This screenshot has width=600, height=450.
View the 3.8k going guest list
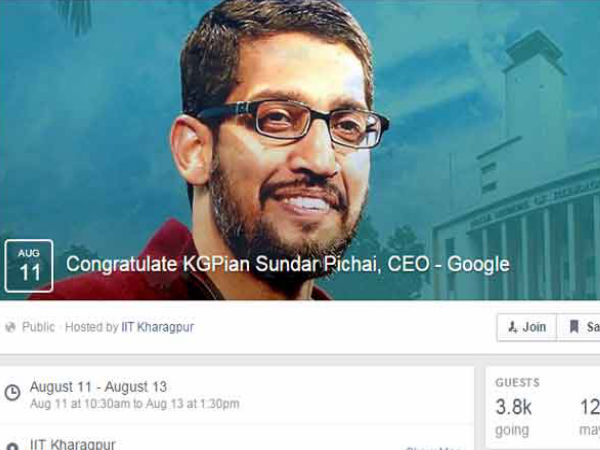point(514,407)
